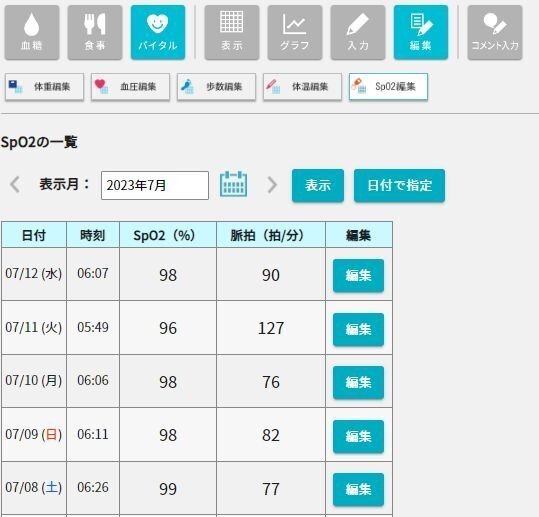Select the 07/09 (日) date cell
This screenshot has width=539, height=517.
pos(34,434)
